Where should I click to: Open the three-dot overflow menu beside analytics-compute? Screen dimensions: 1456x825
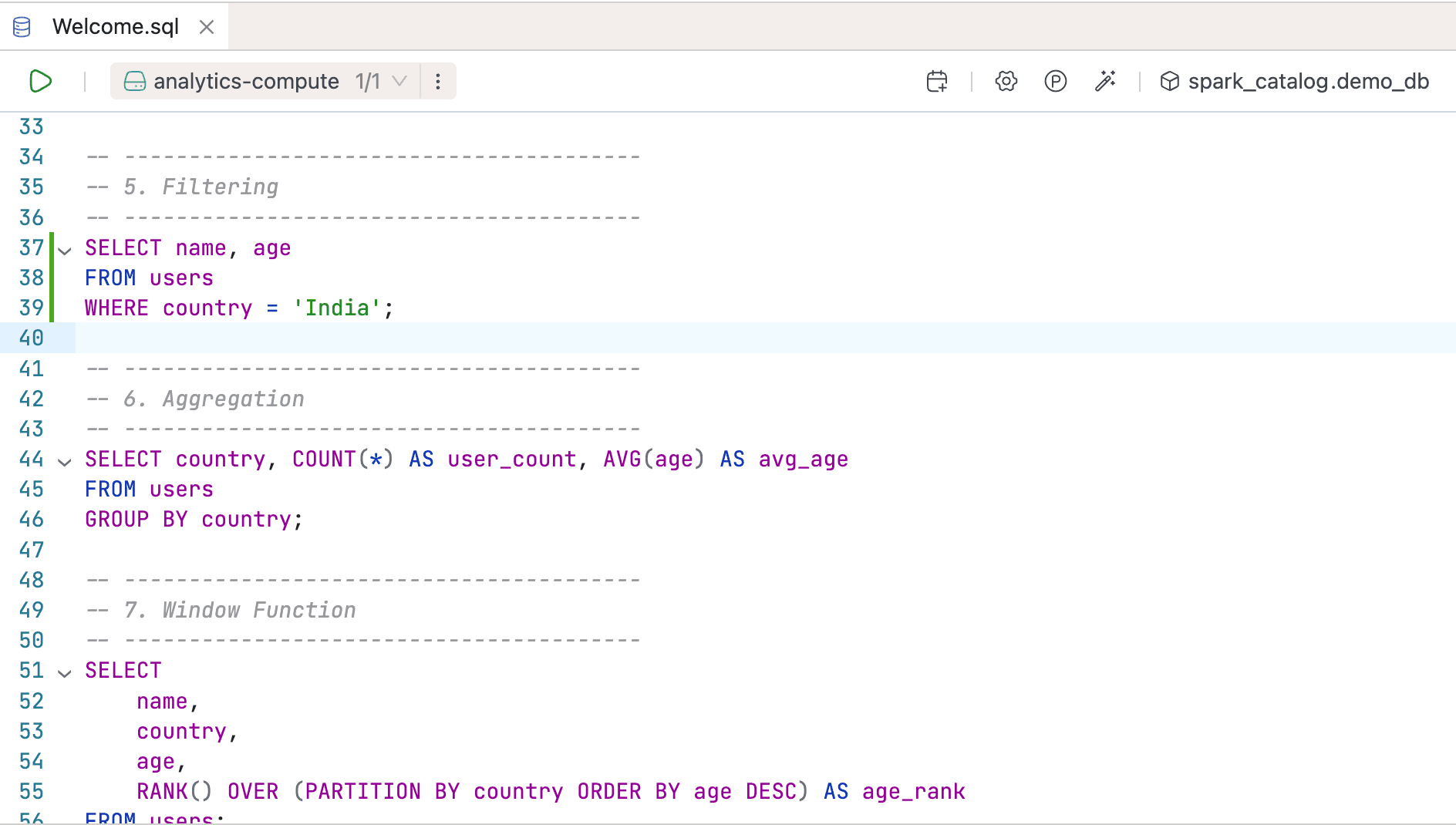coord(437,80)
